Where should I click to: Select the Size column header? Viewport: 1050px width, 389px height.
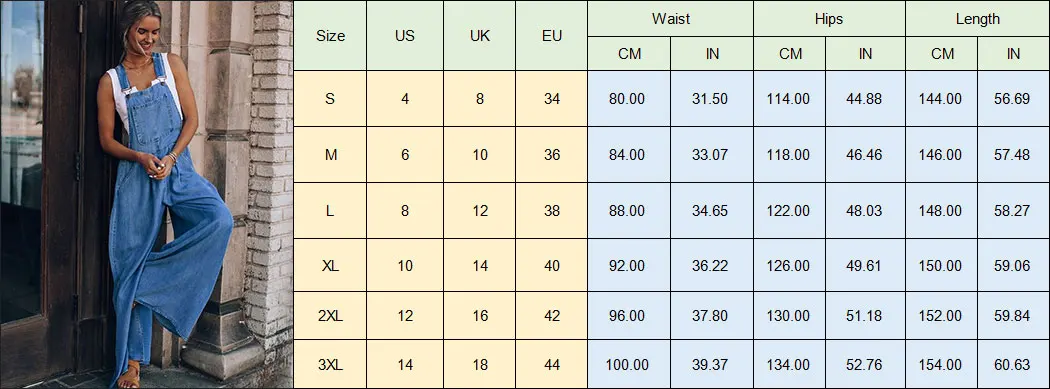[x=330, y=35]
